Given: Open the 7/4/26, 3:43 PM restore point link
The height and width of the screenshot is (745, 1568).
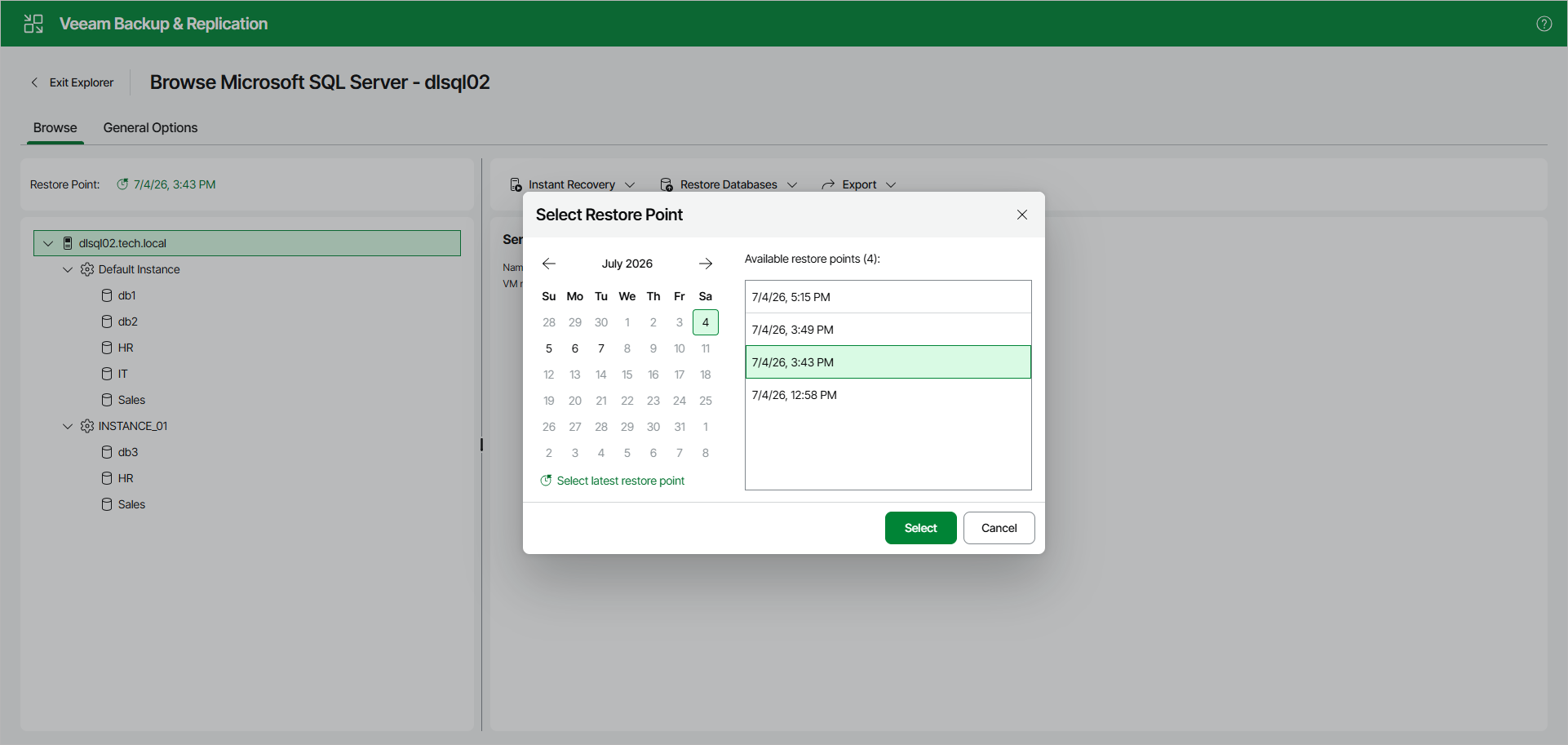Looking at the screenshot, I should pos(175,184).
